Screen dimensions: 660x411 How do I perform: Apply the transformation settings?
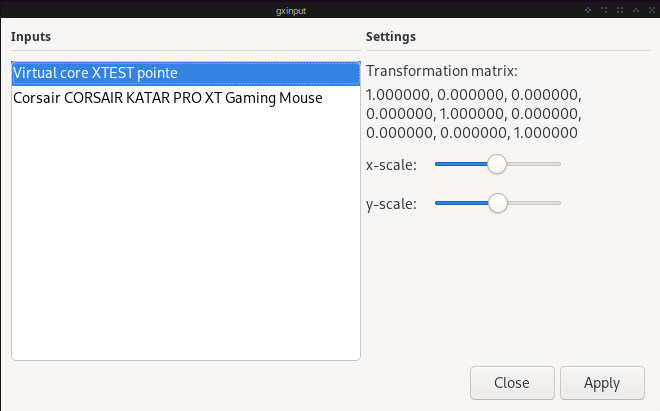click(x=602, y=383)
